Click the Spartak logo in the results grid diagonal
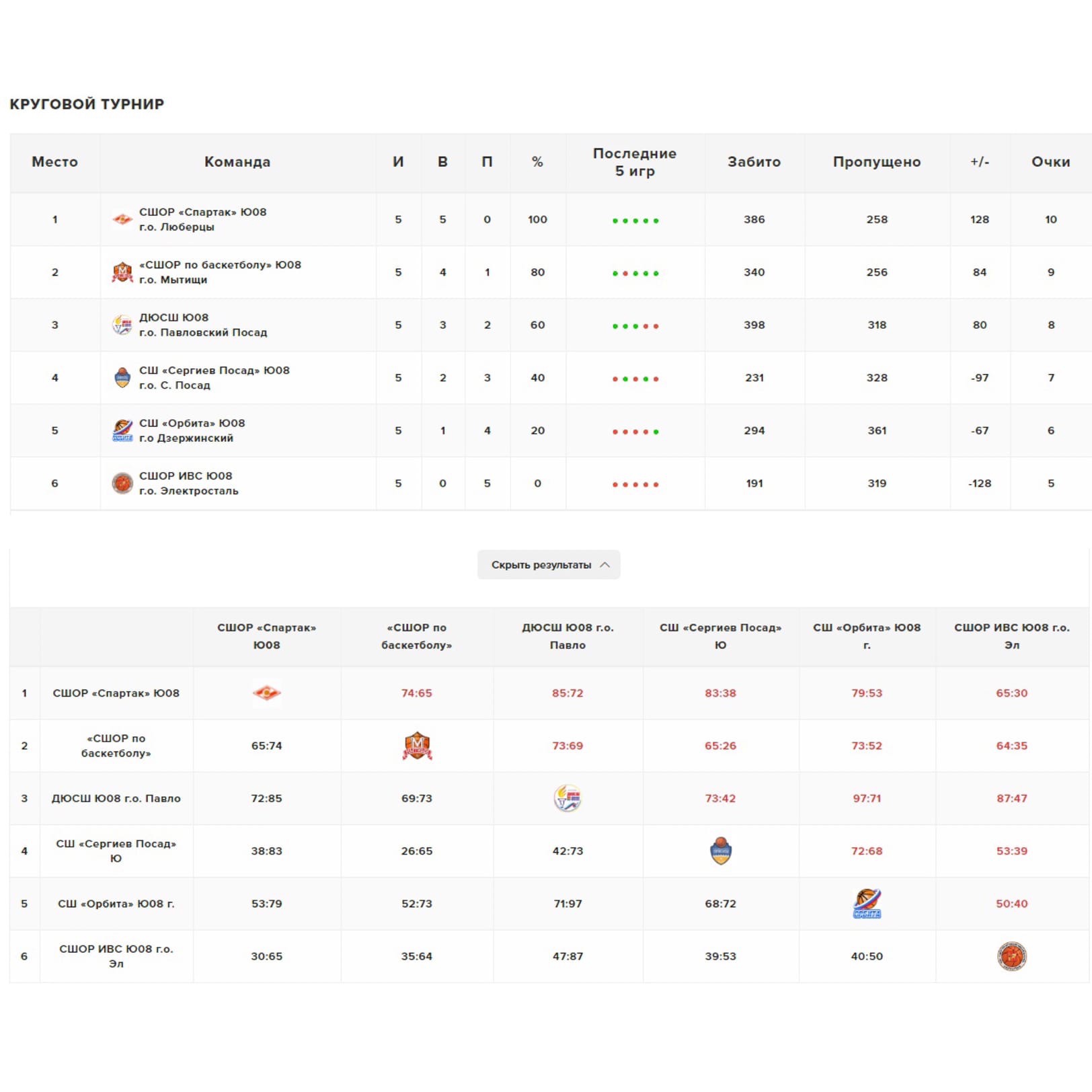This screenshot has height=1092, width=1092. (x=267, y=693)
